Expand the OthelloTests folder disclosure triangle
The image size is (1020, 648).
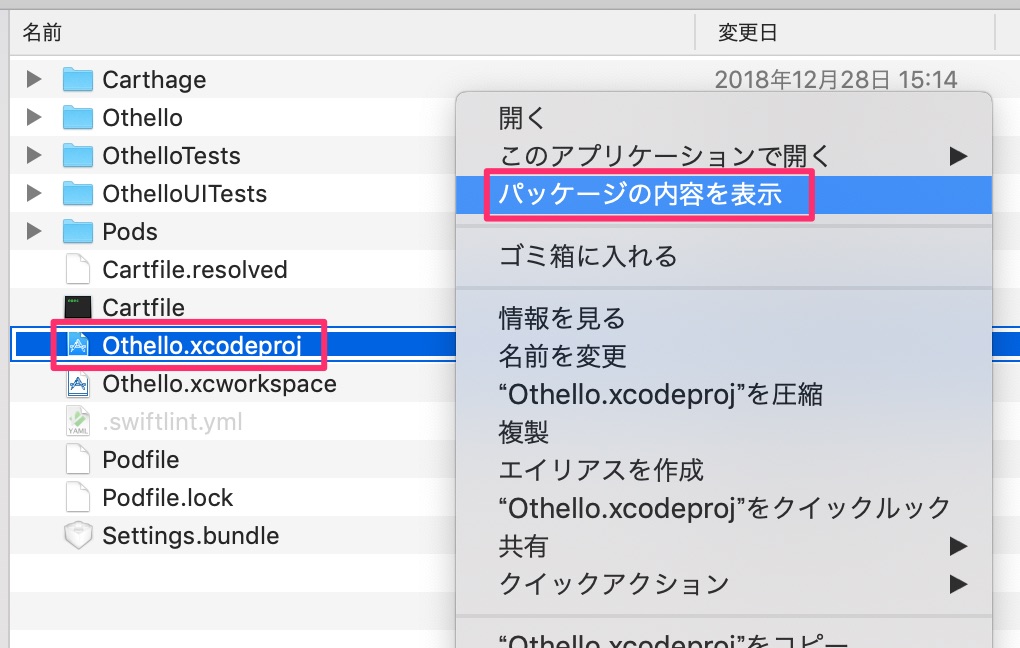click(33, 155)
